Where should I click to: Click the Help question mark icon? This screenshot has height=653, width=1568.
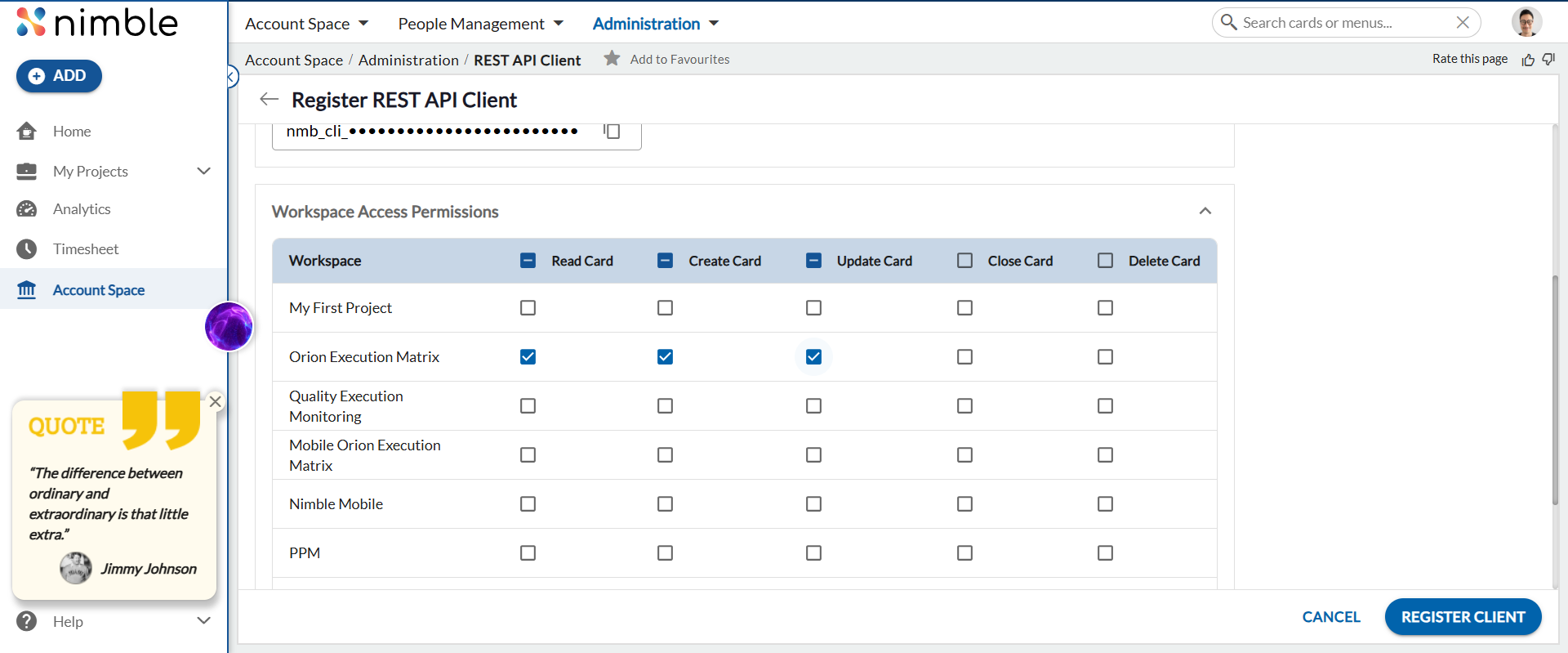point(27,621)
